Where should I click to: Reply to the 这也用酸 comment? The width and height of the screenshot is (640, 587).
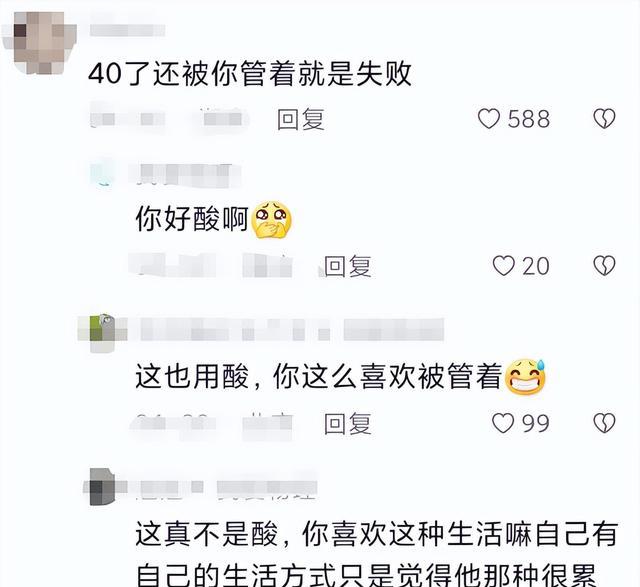(x=347, y=423)
